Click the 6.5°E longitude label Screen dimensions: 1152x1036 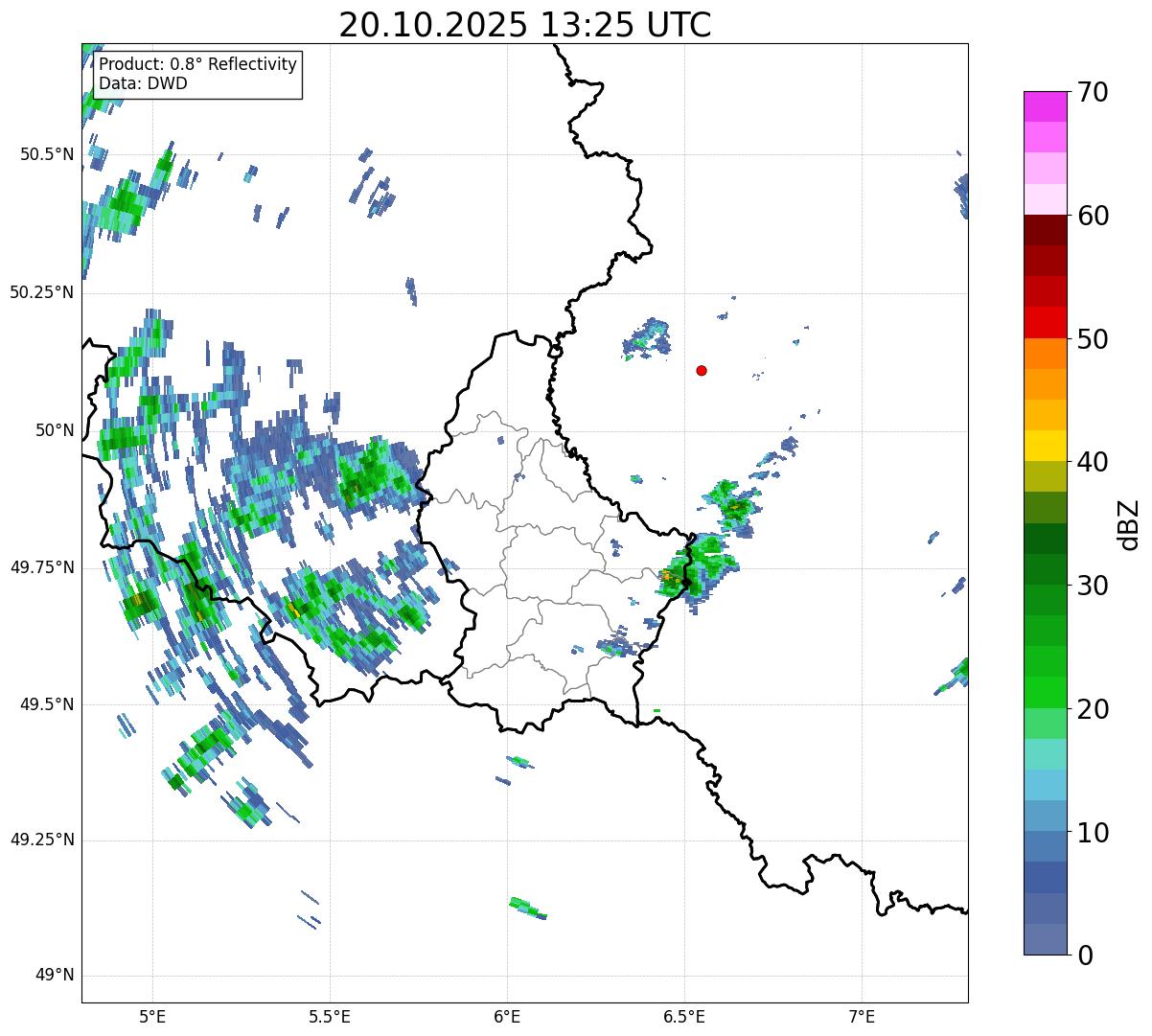684,1016
